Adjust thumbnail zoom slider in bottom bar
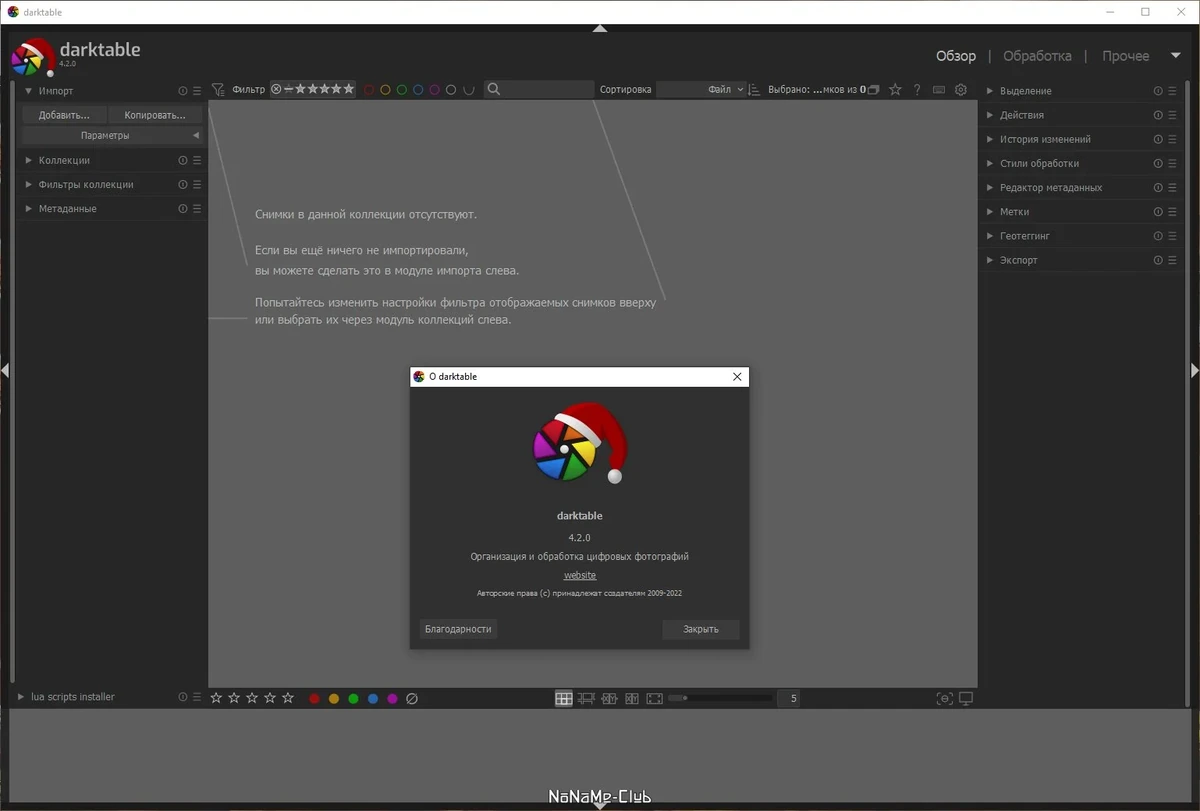The width and height of the screenshot is (1200, 811). (x=720, y=698)
